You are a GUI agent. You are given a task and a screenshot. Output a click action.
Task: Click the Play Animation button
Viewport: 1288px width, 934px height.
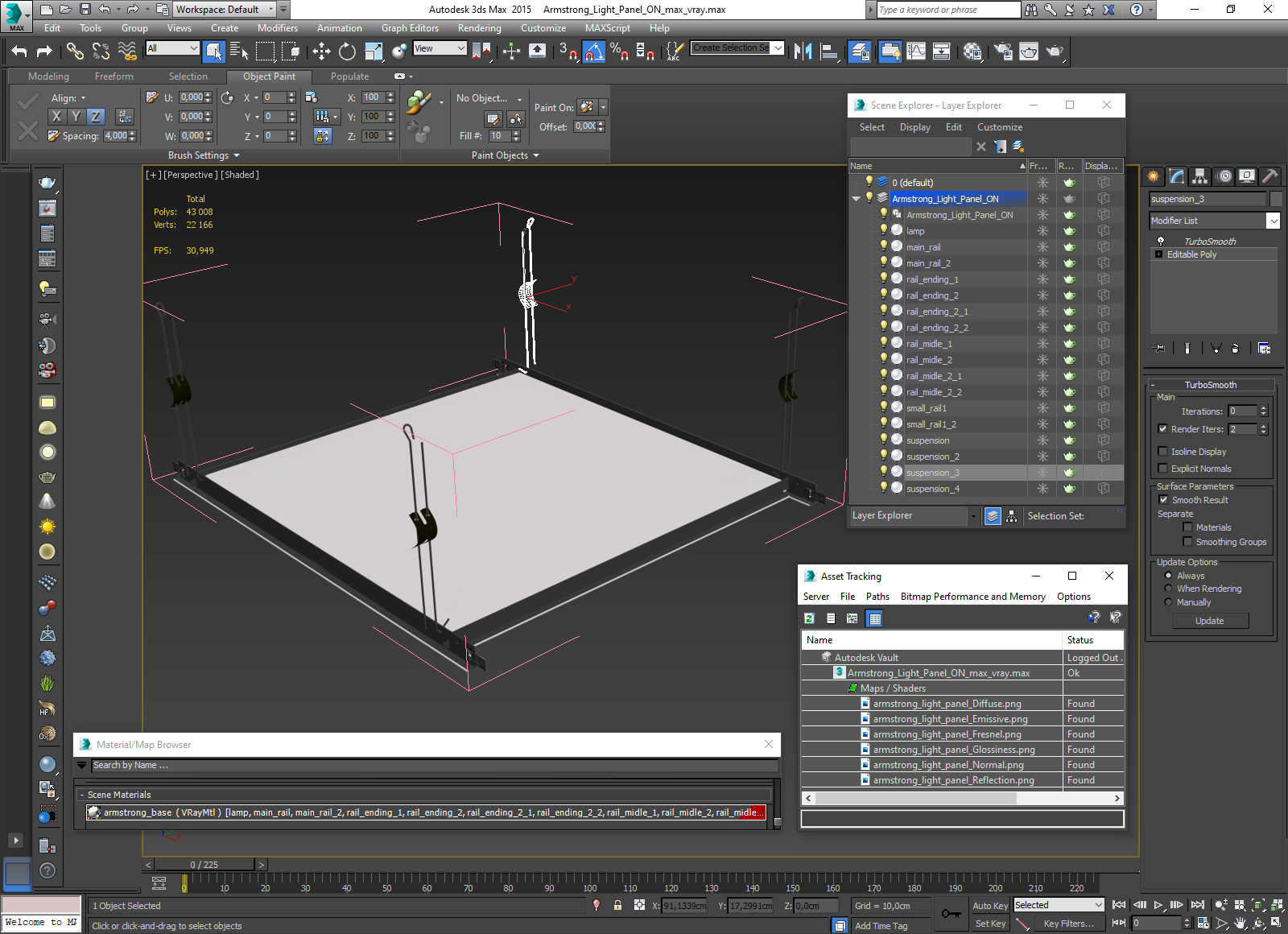pos(1158,905)
